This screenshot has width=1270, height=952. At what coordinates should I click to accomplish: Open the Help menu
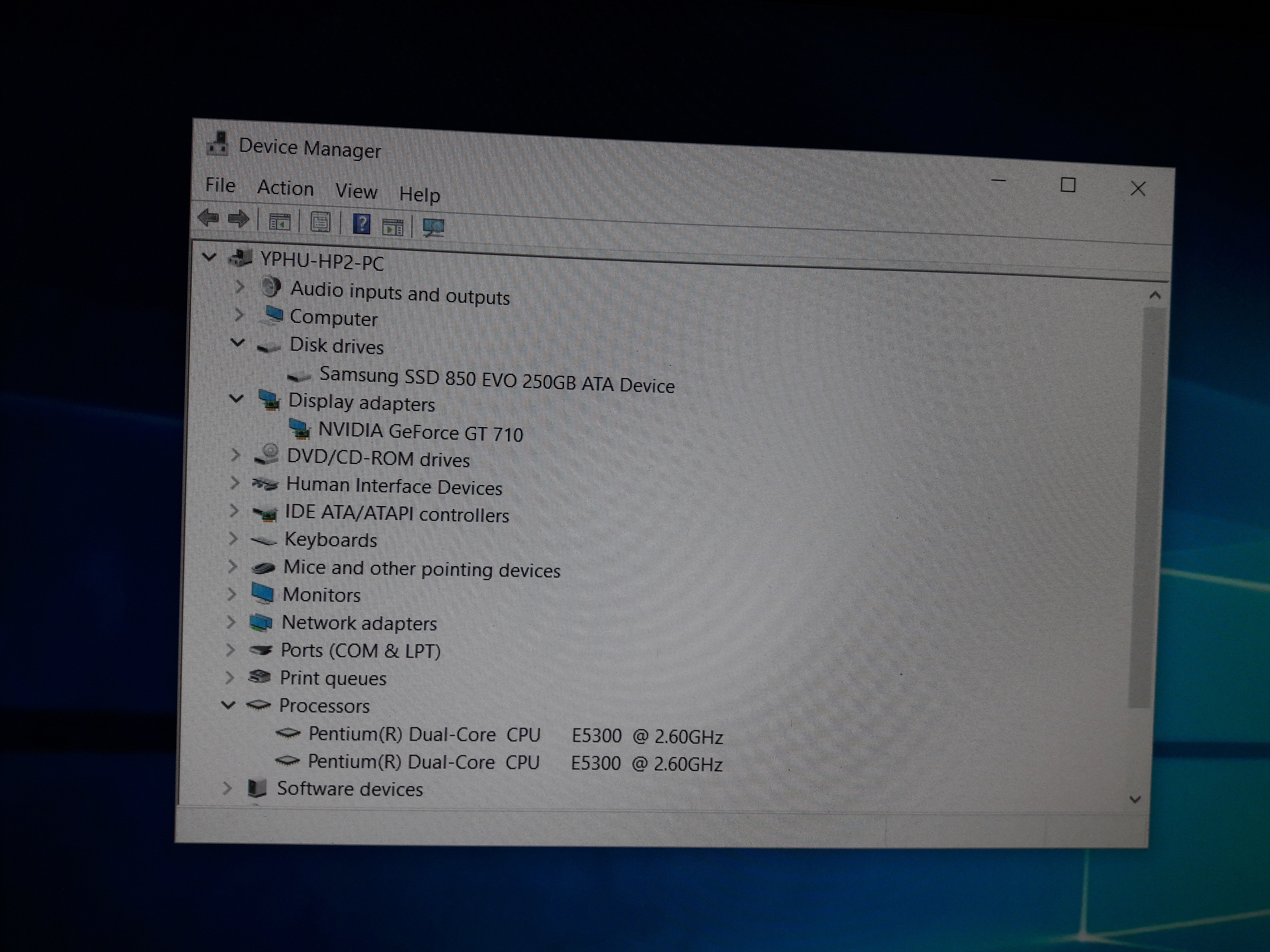(x=420, y=194)
